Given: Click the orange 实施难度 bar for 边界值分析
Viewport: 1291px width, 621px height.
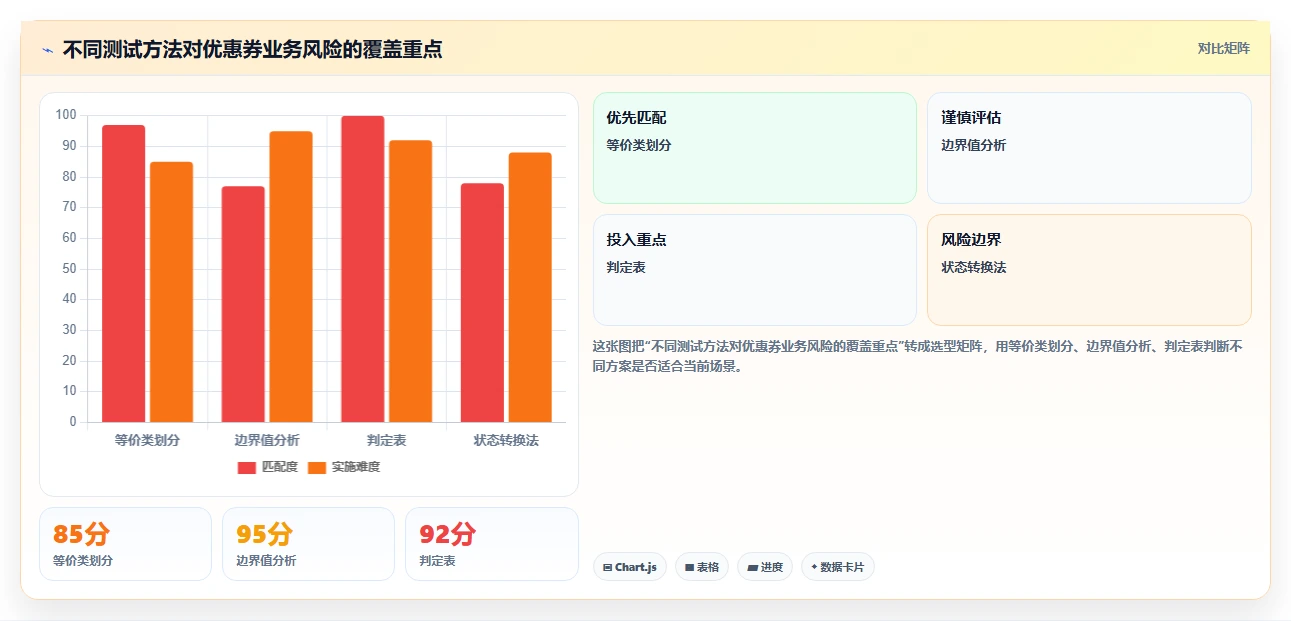Looking at the screenshot, I should 291,277.
